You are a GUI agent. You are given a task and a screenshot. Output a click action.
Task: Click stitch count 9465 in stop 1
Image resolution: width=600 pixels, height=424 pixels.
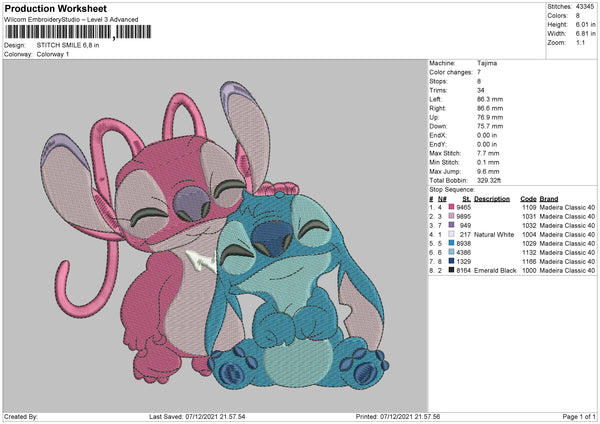coord(463,207)
